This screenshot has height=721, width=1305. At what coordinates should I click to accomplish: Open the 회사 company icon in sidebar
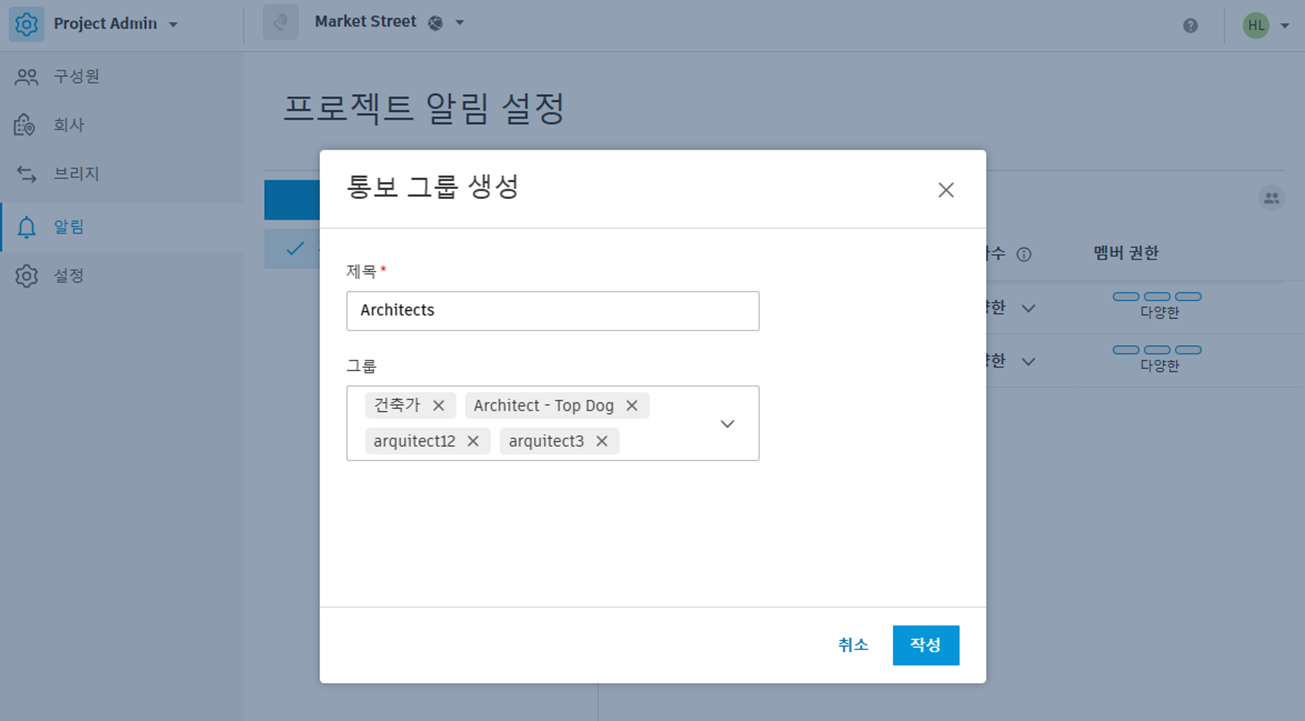(28, 124)
